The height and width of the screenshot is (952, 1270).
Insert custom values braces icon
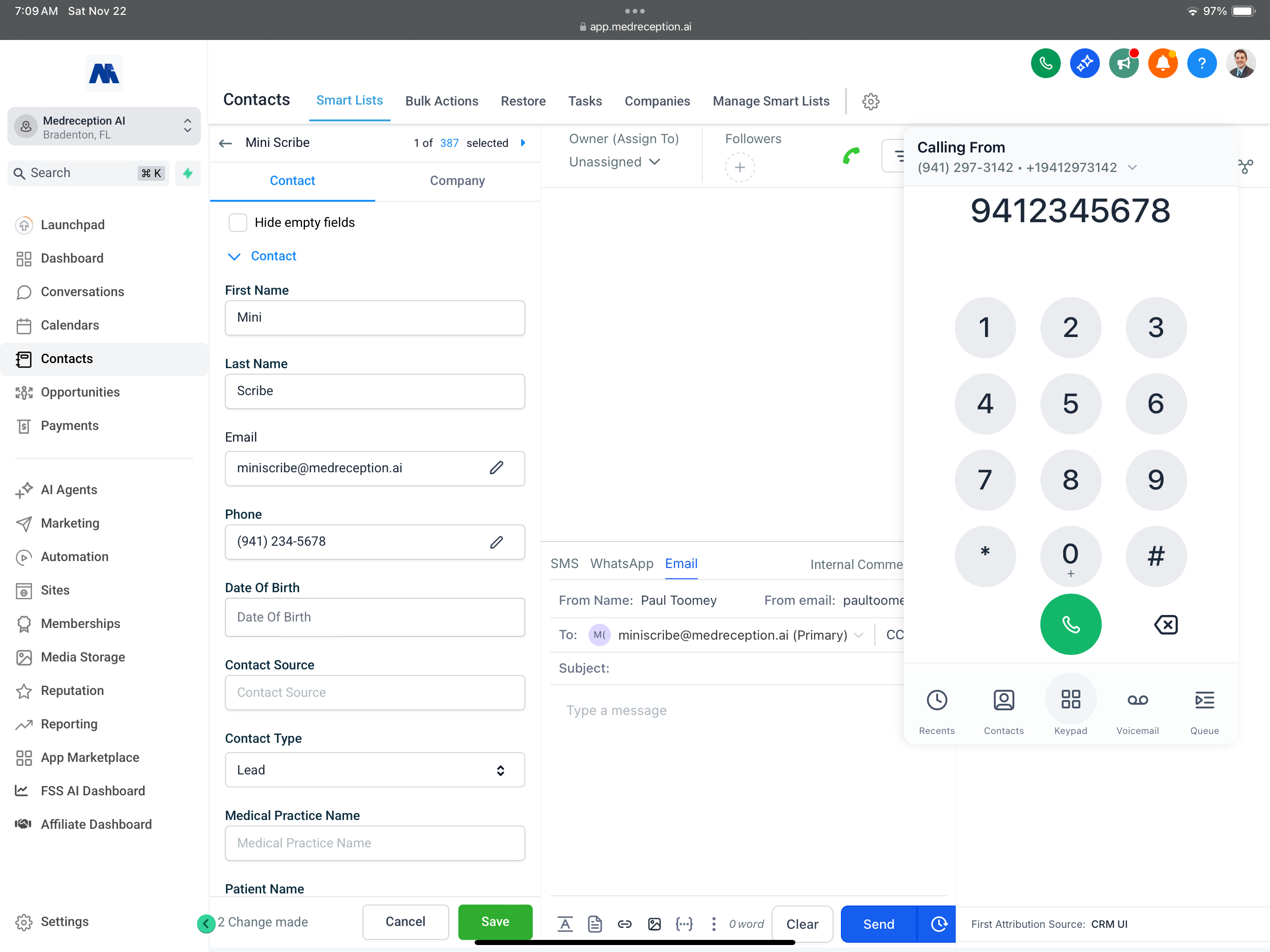click(684, 924)
